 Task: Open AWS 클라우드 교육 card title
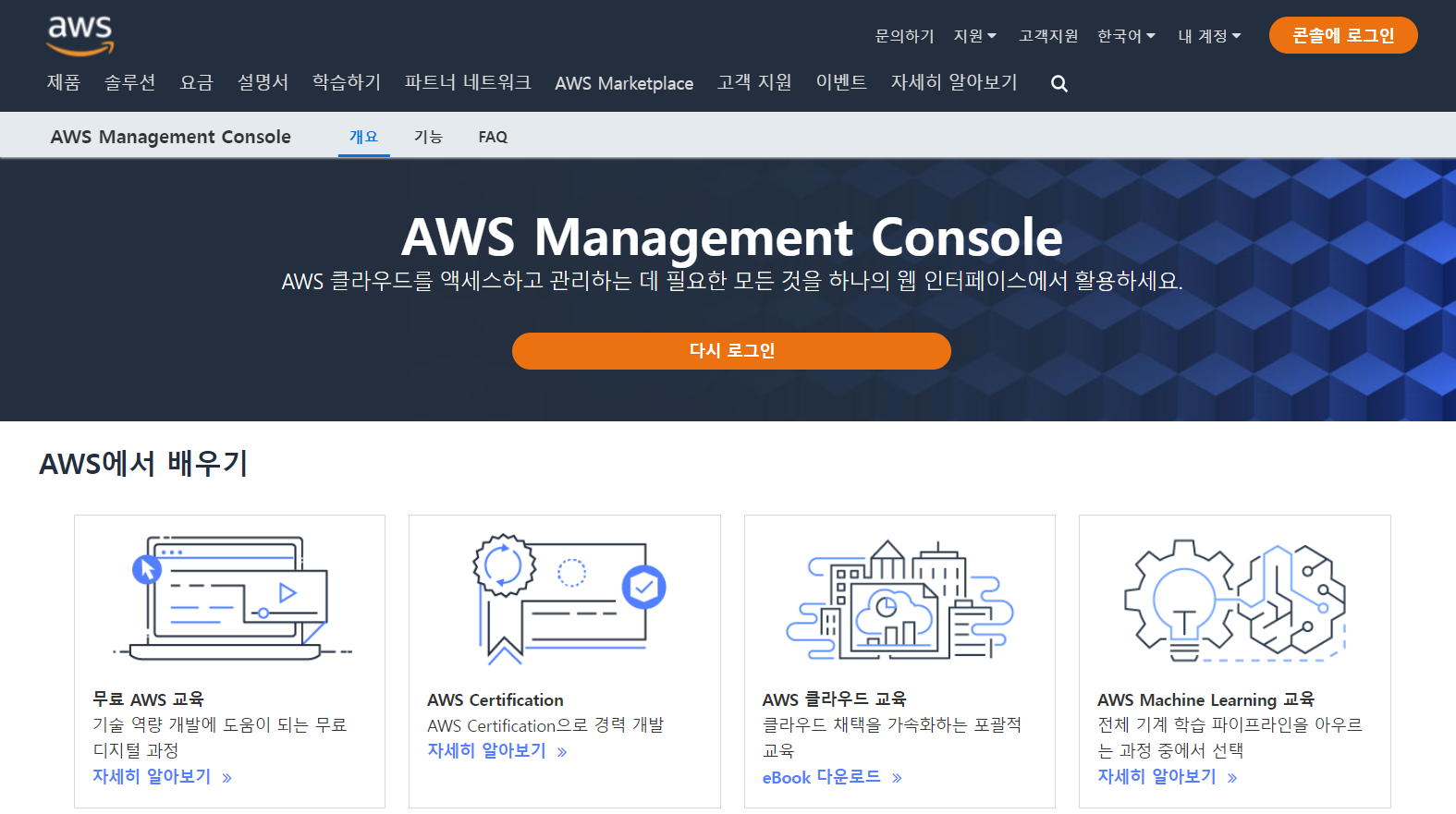click(834, 699)
